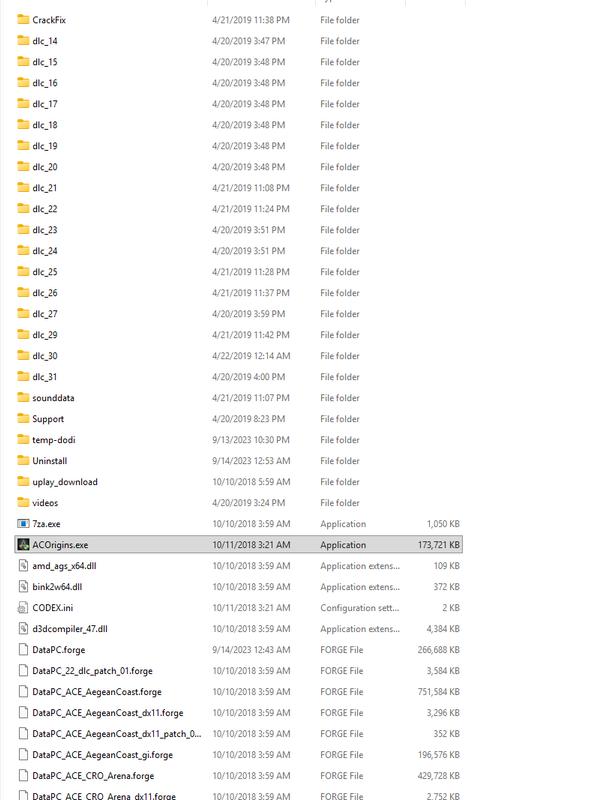Click the 9/14/2023 12:43 AM date
Image resolution: width=592 pixels, height=800 pixels.
[251, 650]
